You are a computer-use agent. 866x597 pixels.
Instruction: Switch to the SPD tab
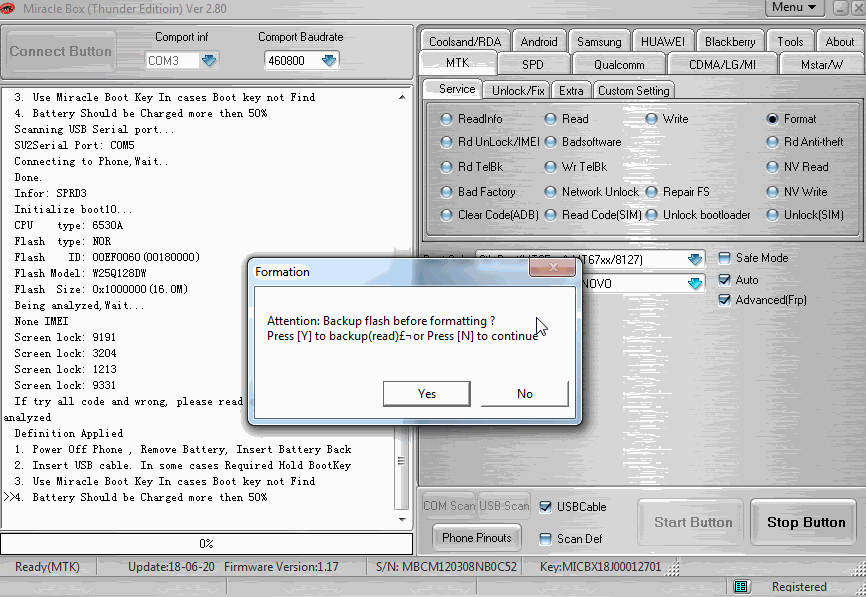533,65
